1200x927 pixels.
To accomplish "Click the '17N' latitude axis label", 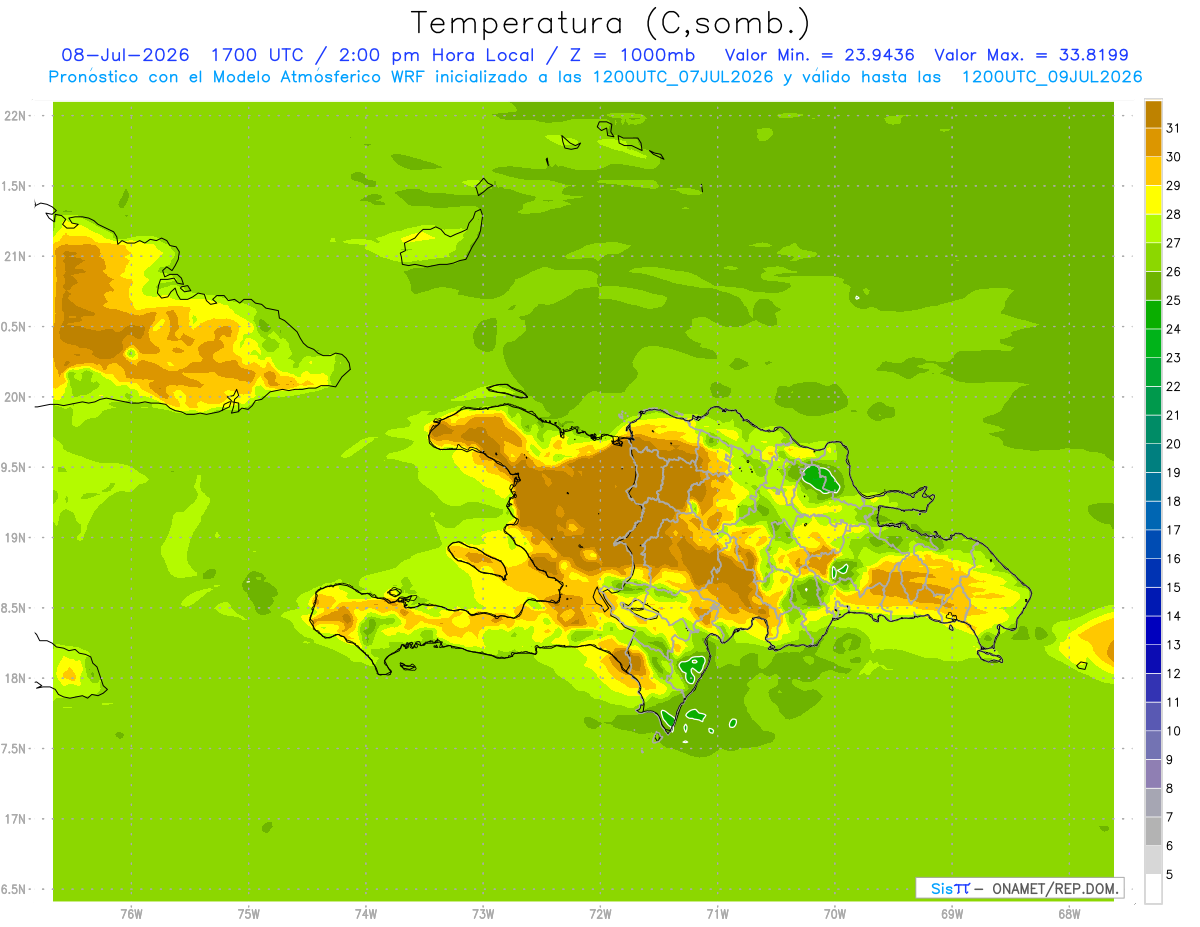I will (x=15, y=819).
